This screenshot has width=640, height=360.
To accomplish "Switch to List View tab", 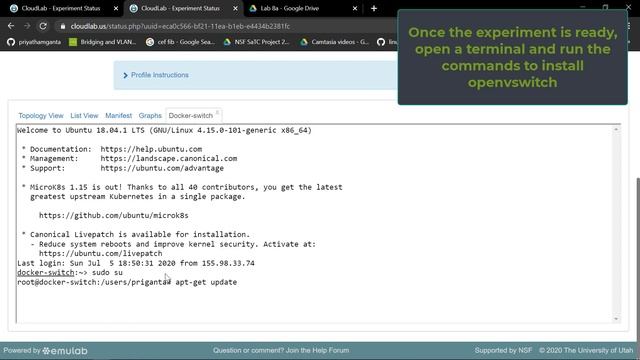I will [84, 116].
